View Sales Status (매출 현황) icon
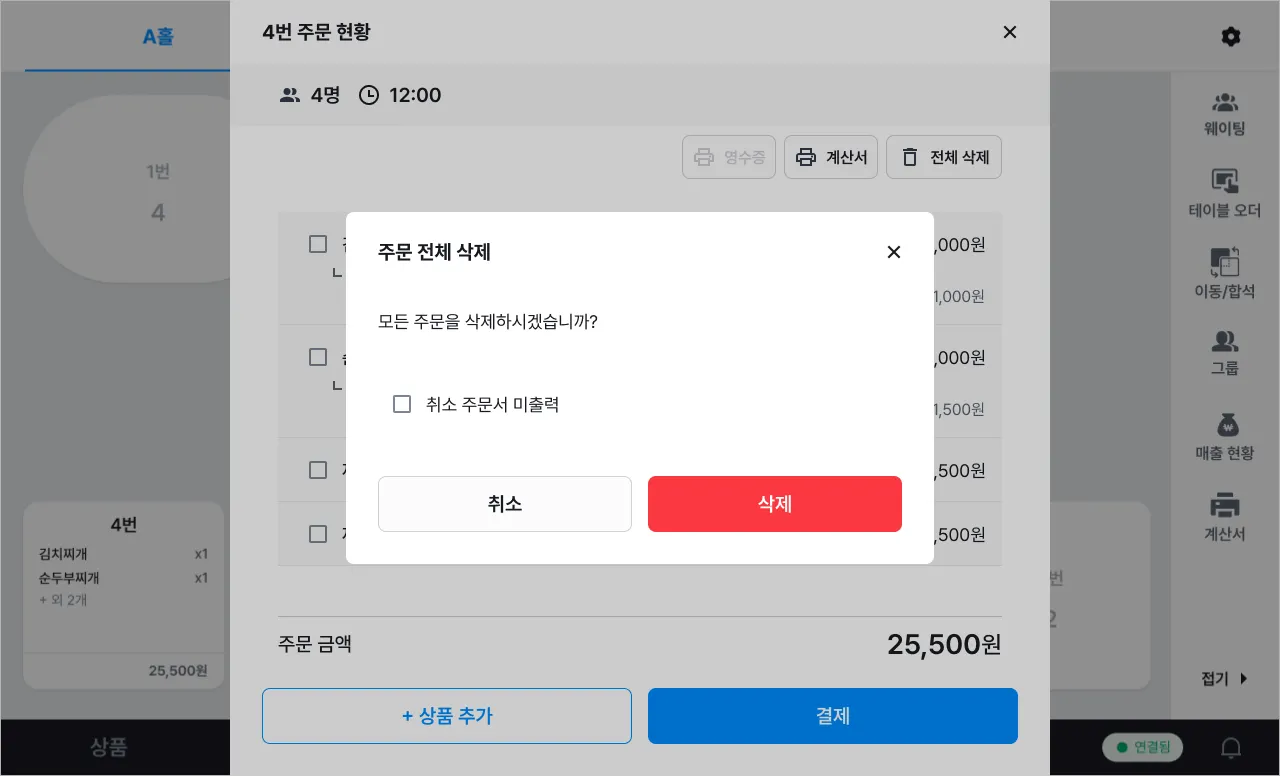This screenshot has width=1280, height=776. coord(1224,426)
